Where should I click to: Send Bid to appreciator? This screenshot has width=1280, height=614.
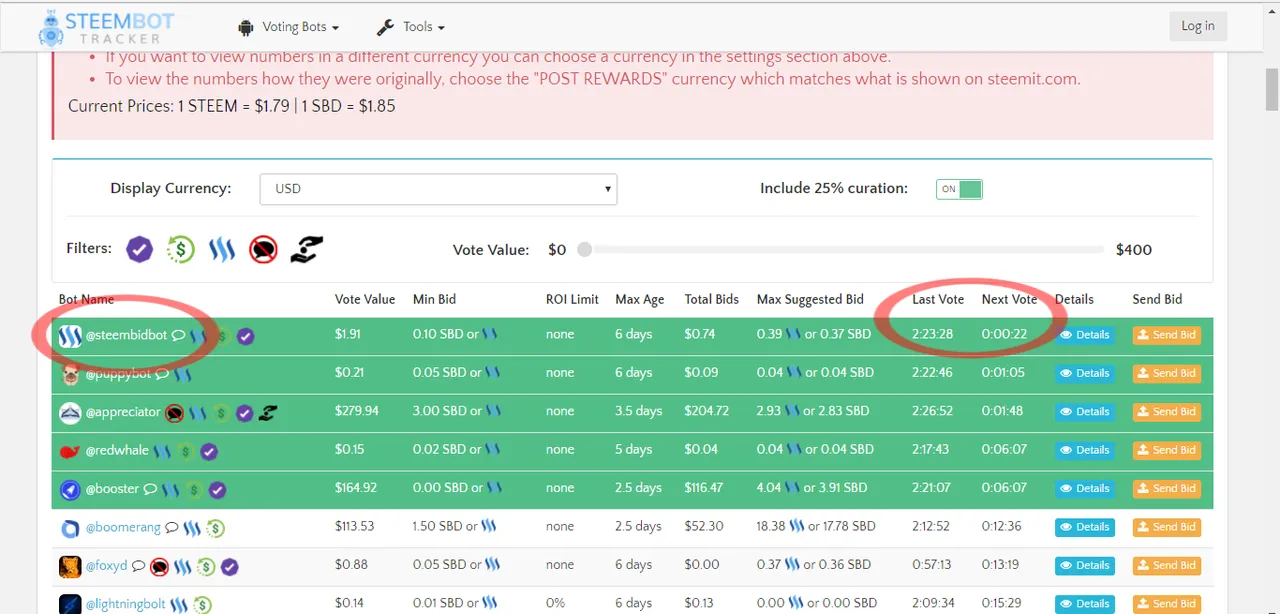(1167, 411)
